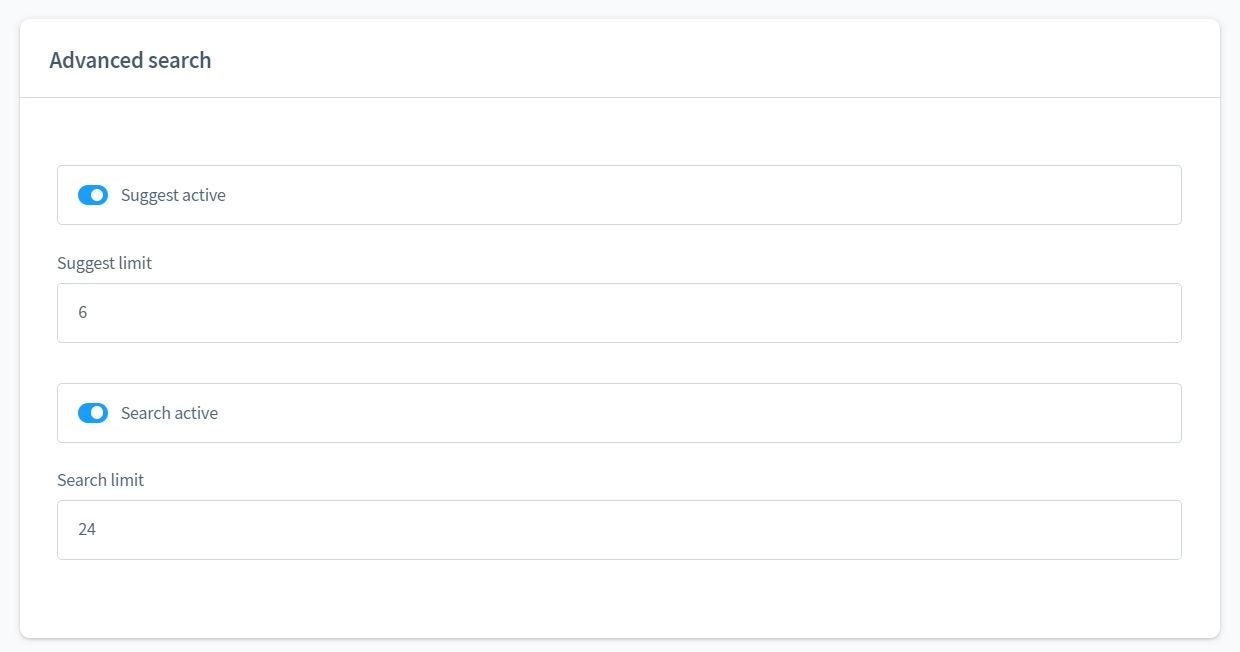Click blank area right of Advanced search title
The width and height of the screenshot is (1240, 652).
pos(700,60)
